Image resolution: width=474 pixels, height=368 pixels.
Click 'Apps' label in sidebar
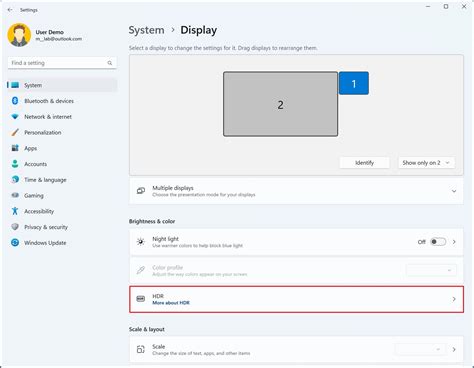(x=31, y=148)
